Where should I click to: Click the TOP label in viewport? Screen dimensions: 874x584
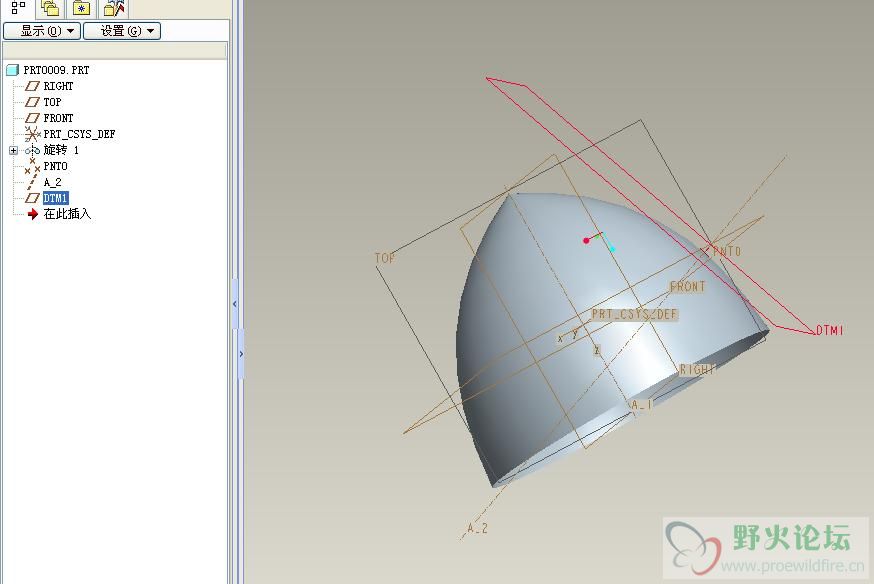tap(385, 258)
